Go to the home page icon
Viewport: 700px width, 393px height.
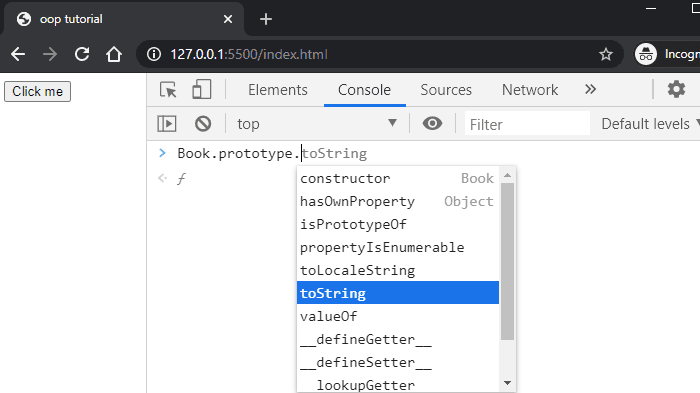(x=114, y=54)
